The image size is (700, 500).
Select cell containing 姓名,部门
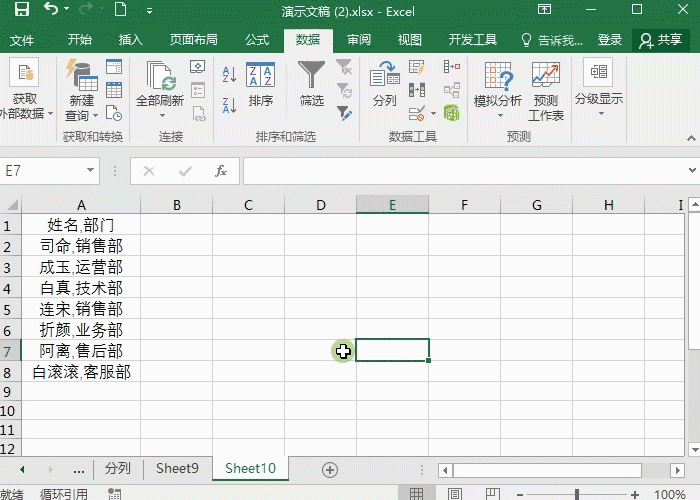pos(81,225)
